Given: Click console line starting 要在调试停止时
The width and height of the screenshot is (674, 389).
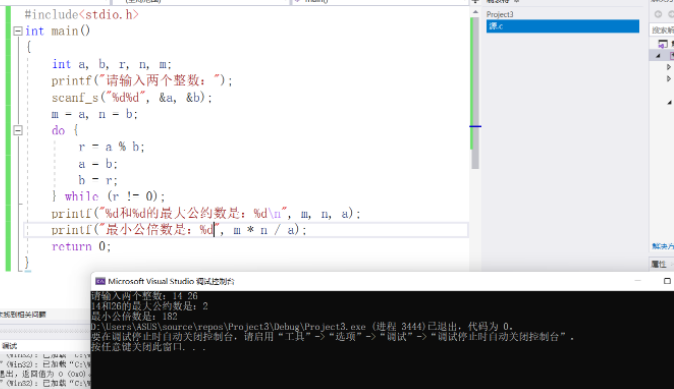Looking at the screenshot, I should pos(333,337).
